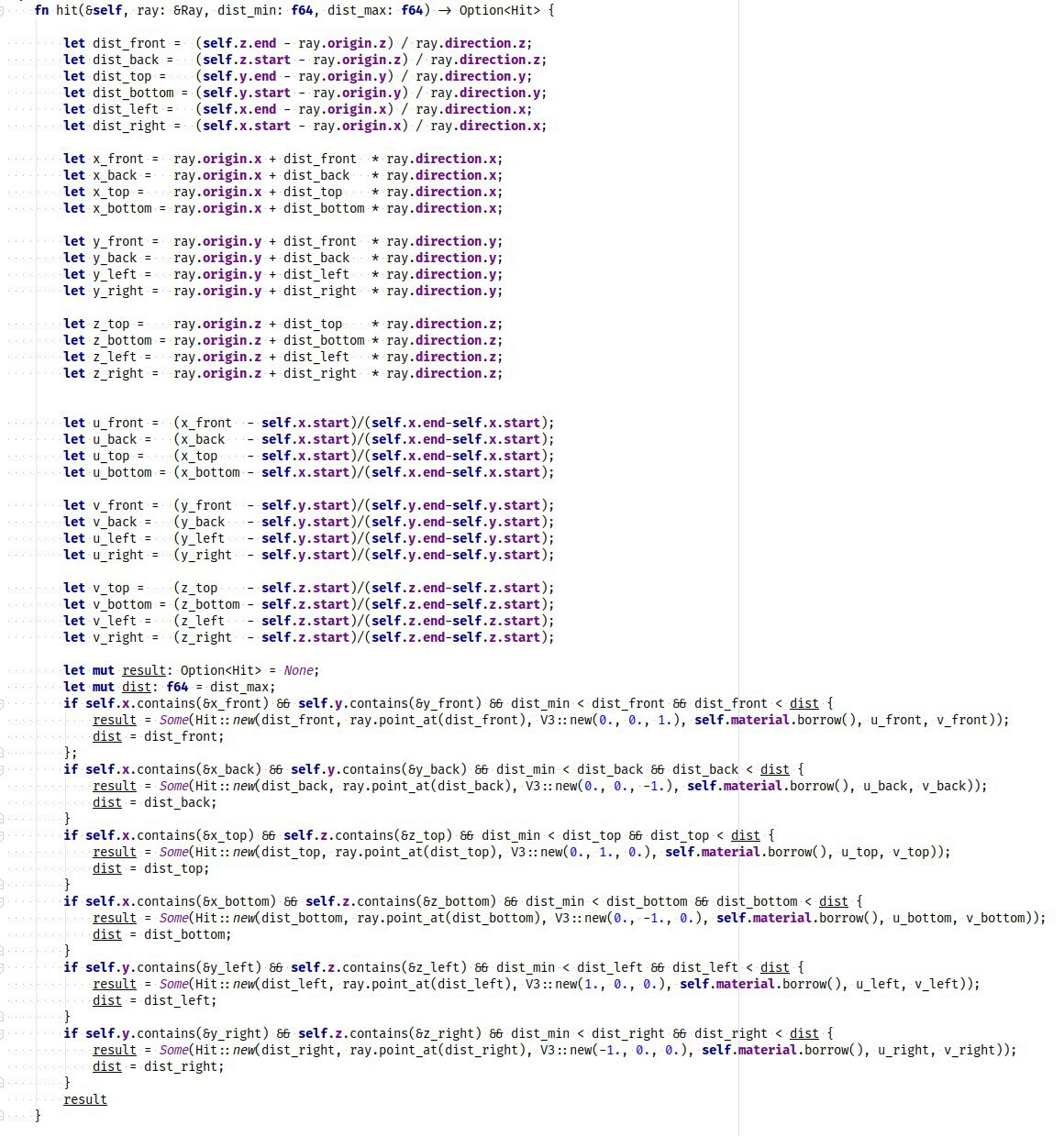Click v_left in its let declaration
This screenshot has width=1064, height=1136.
tap(115, 621)
